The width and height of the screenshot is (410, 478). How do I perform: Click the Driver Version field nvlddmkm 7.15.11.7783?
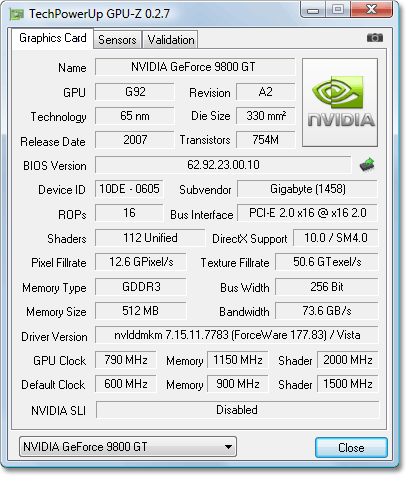(237, 335)
